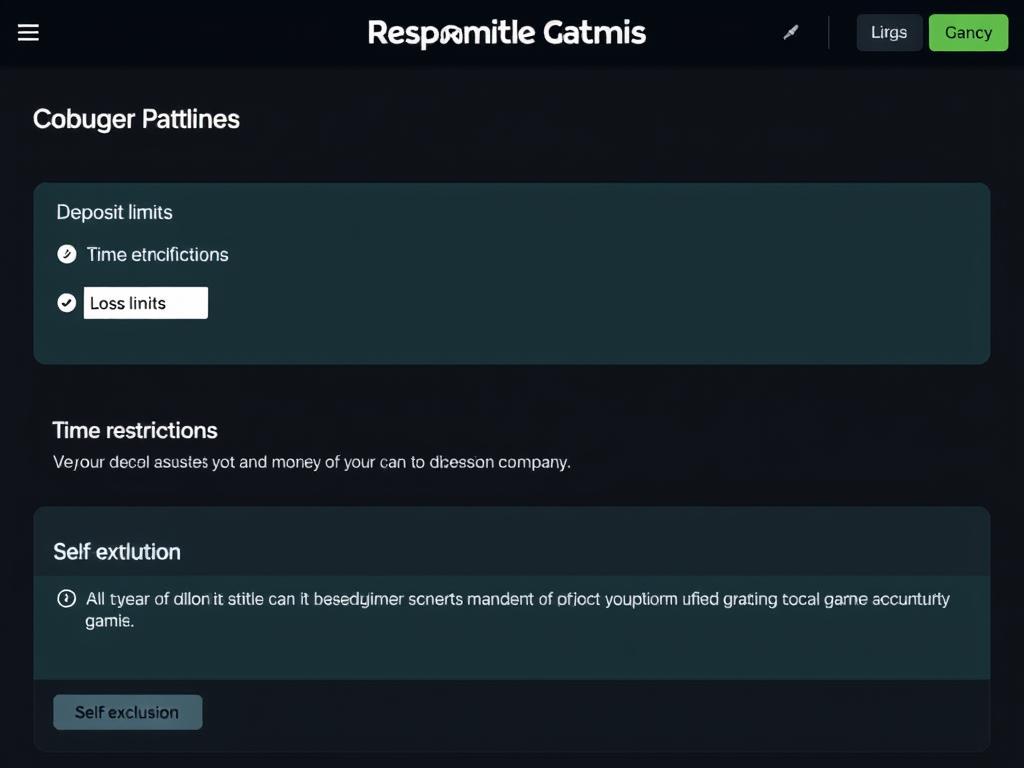Toggle the checkmark beside Loss limits
This screenshot has height=768, width=1024.
tap(67, 303)
